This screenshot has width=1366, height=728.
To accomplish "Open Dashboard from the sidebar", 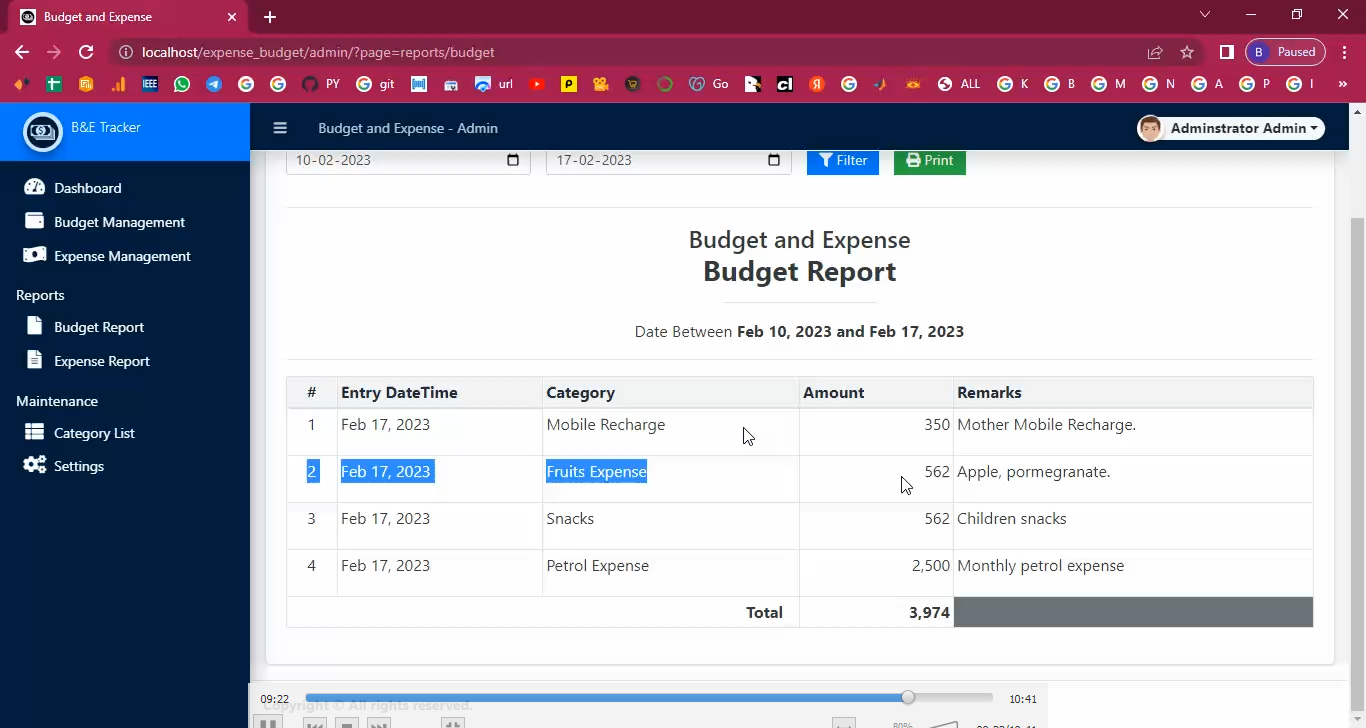I will click(x=87, y=188).
